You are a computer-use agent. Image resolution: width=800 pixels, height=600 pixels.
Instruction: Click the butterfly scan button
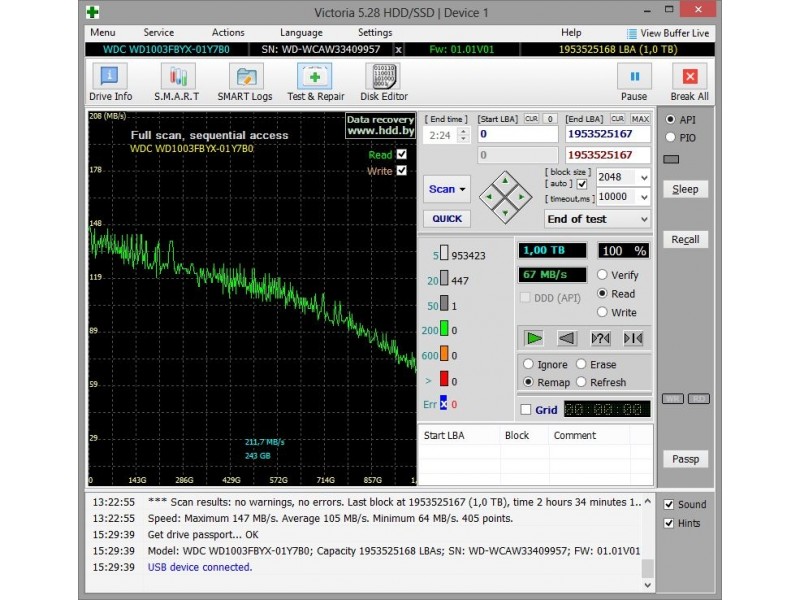[633, 338]
